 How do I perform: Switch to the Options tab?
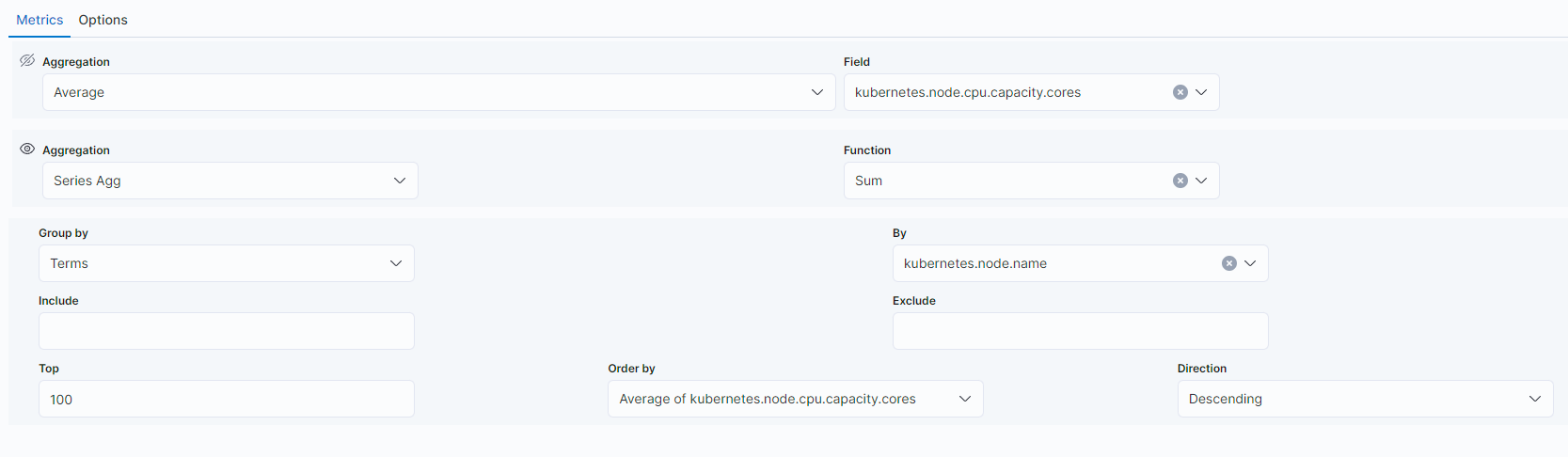[x=103, y=20]
